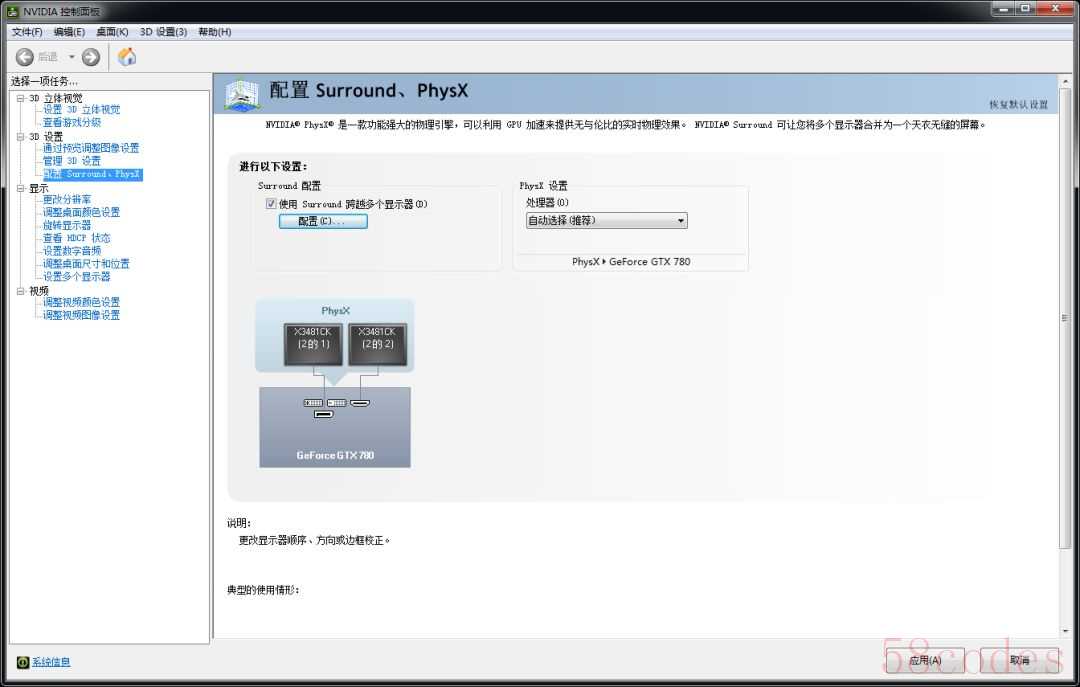Select 设置 3D 立体视觉 in tree

point(81,110)
